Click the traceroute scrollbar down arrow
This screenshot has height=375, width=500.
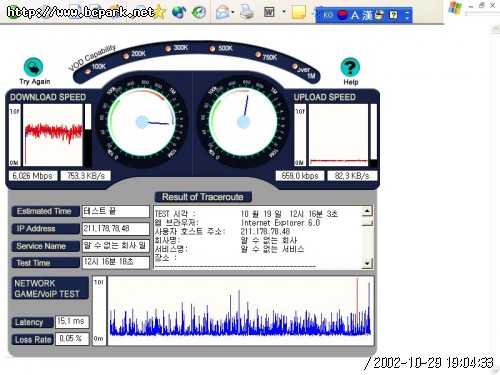pos(367,263)
